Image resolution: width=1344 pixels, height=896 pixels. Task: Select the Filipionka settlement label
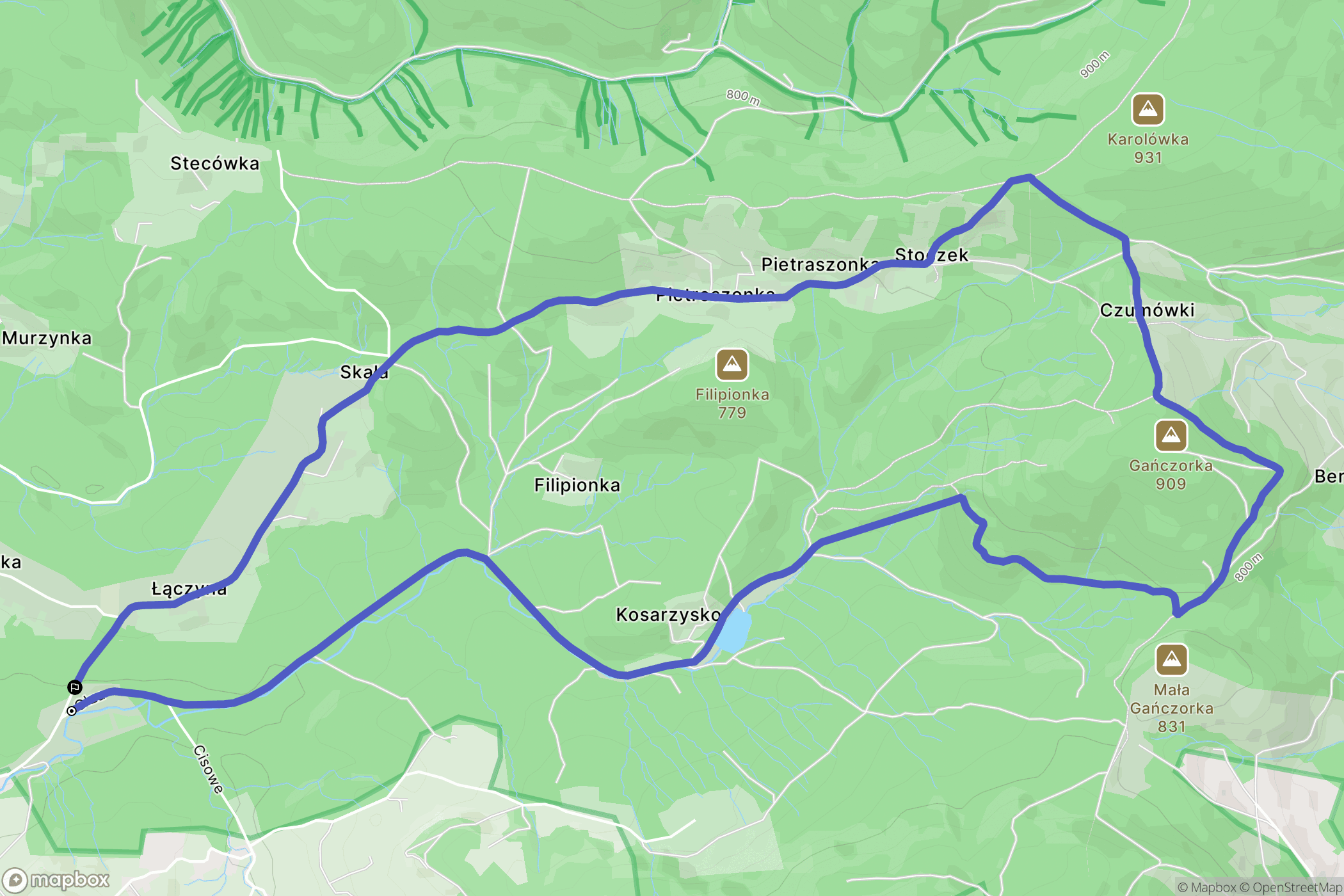click(x=577, y=485)
